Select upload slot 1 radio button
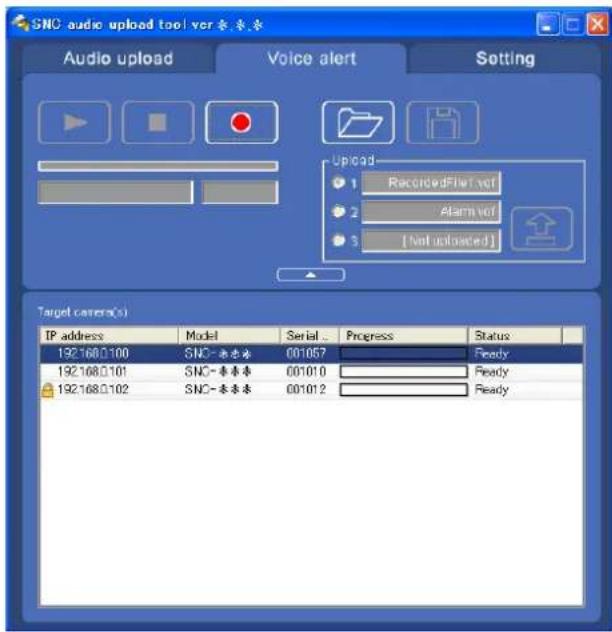Viewport: 612px width, 632px height. 338,183
